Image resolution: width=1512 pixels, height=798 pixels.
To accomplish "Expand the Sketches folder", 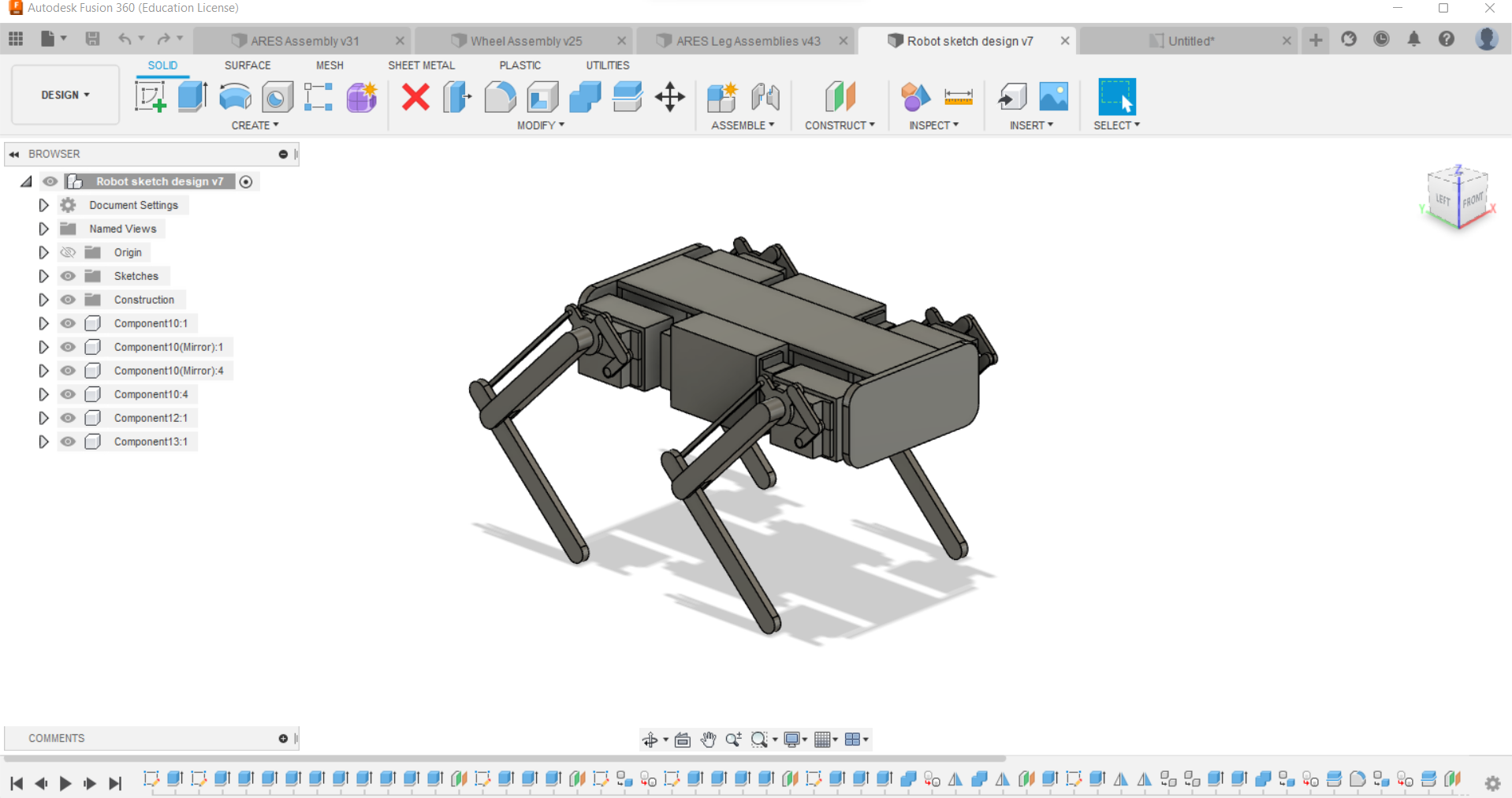I will (43, 276).
